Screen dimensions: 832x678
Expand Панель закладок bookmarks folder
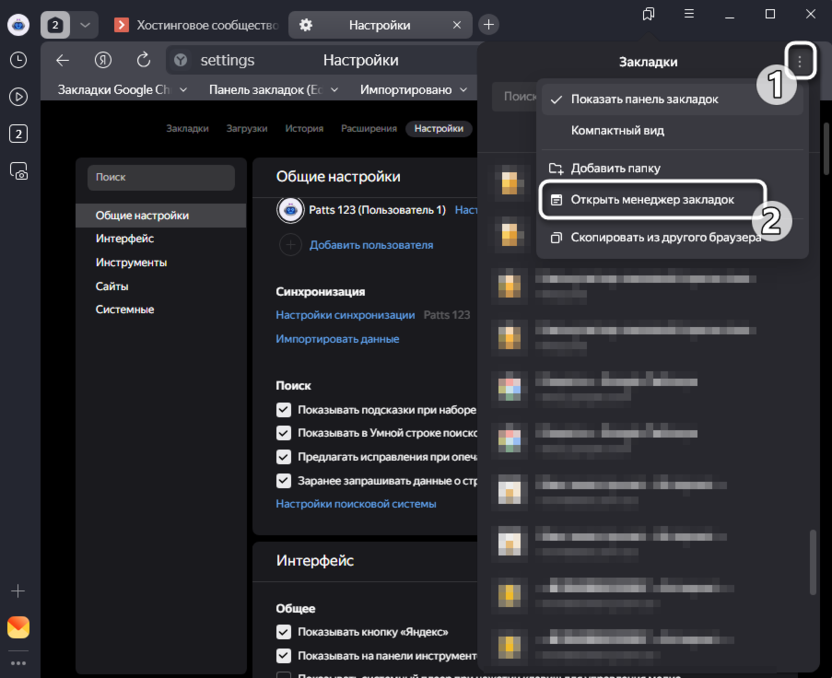[x=273, y=90]
